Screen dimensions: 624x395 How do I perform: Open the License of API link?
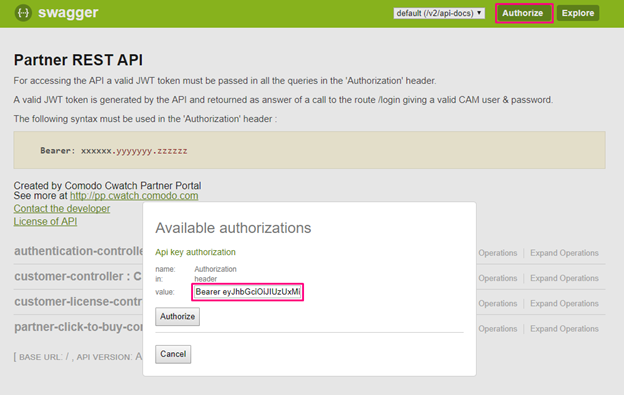[x=45, y=222]
